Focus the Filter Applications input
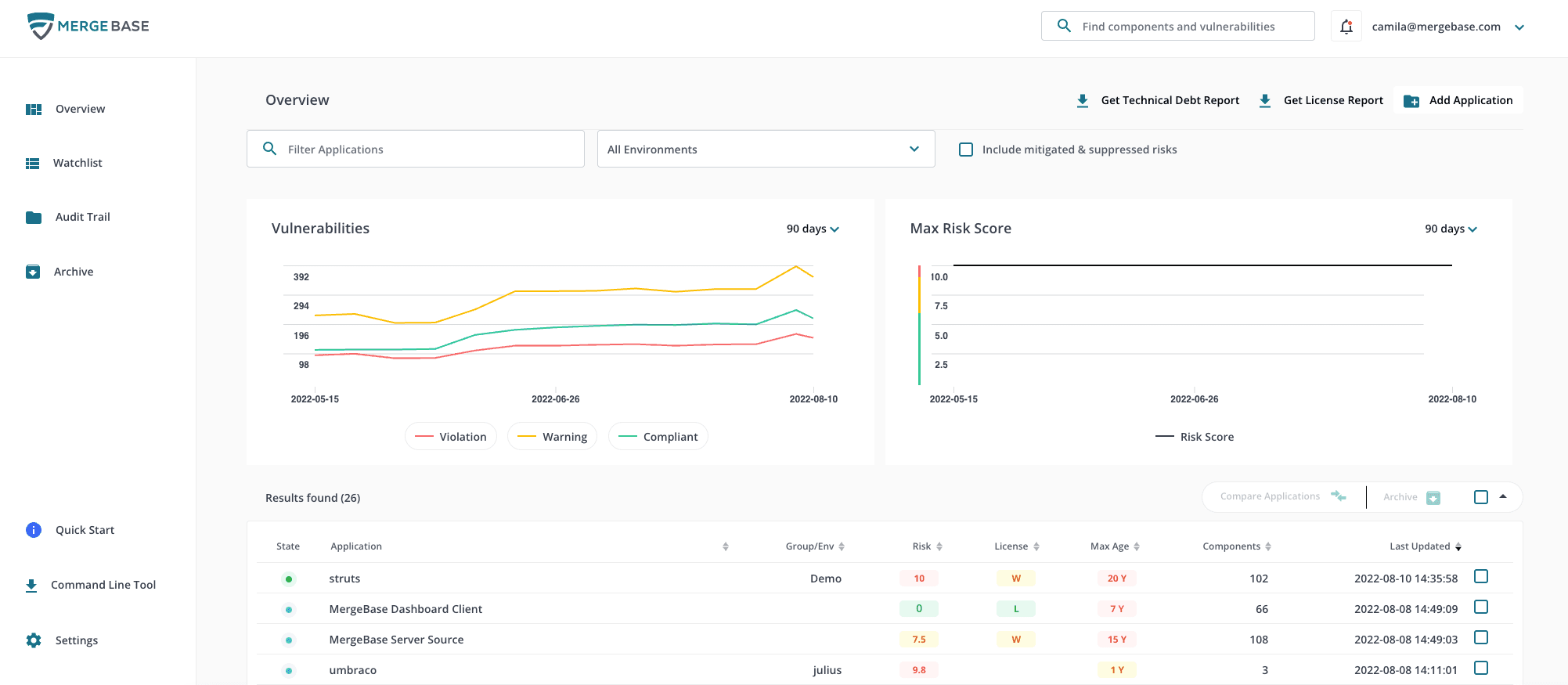1568x685 pixels. 416,149
